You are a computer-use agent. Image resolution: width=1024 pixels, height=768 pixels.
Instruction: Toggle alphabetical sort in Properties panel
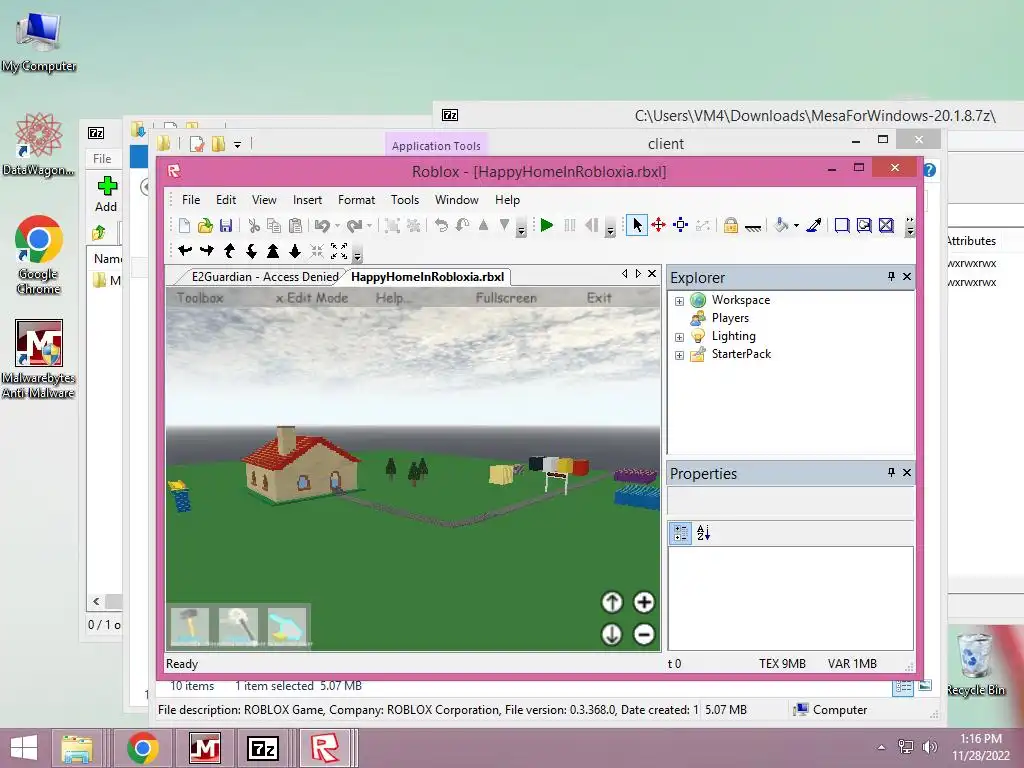pos(703,533)
